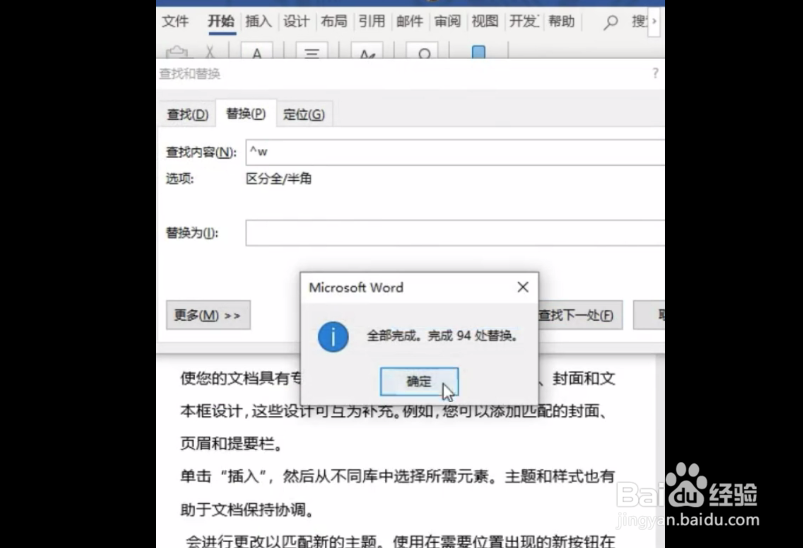The width and height of the screenshot is (803, 548).
Task: Click the document line starting 单击 “插入”
Action: click(x=397, y=476)
